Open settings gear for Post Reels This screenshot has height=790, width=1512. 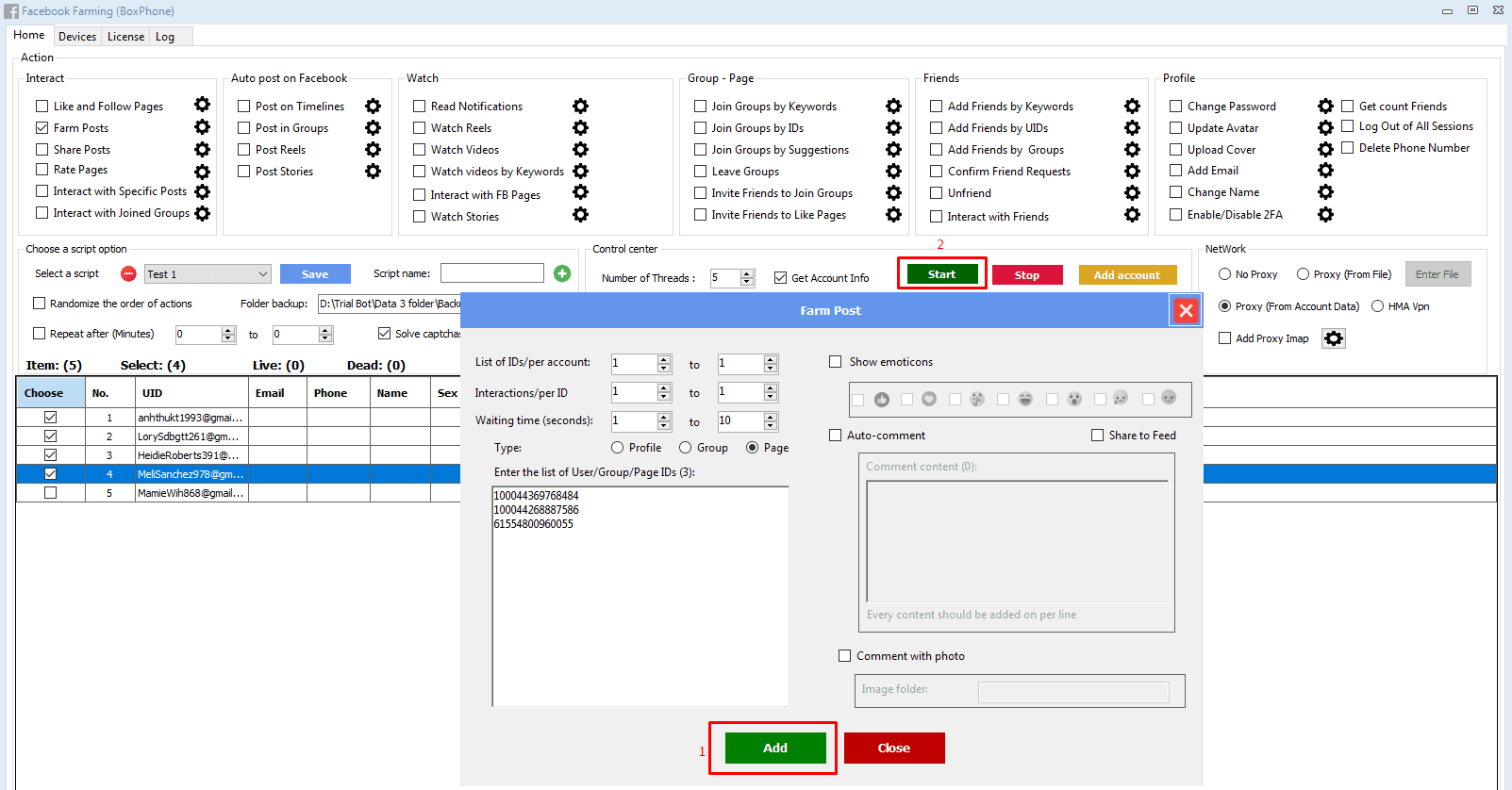point(373,149)
